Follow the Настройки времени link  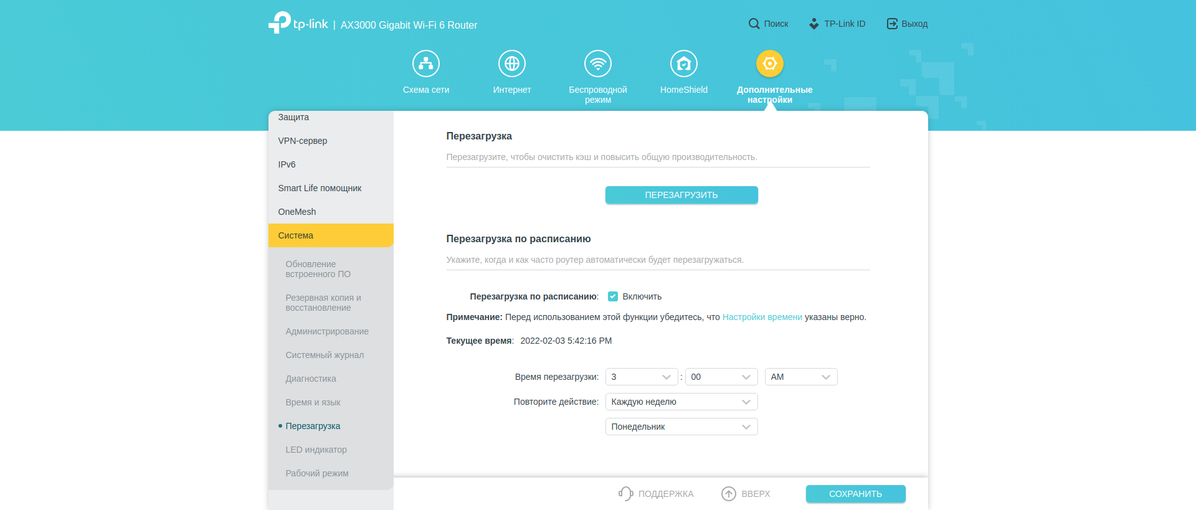(762, 317)
